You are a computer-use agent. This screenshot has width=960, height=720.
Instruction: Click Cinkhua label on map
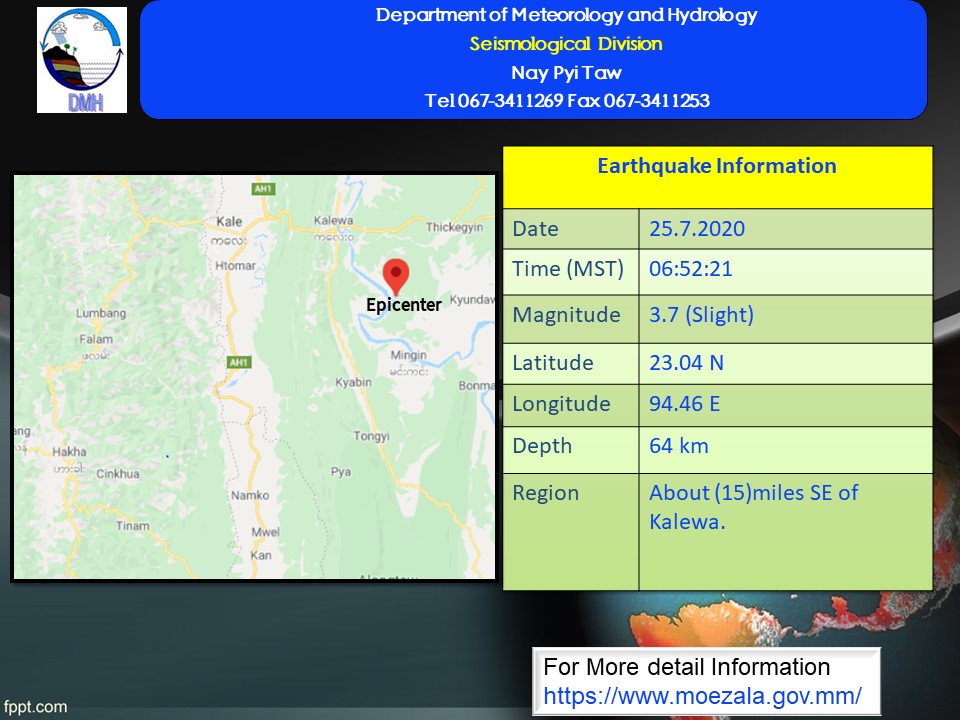point(118,474)
